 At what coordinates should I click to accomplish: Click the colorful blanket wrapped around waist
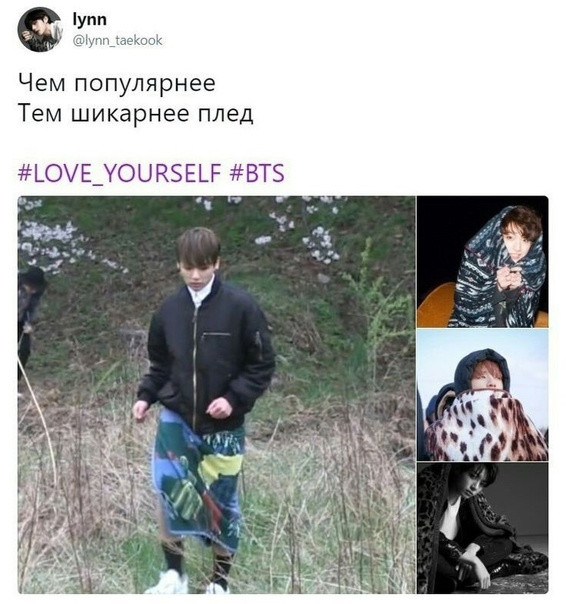[x=198, y=480]
